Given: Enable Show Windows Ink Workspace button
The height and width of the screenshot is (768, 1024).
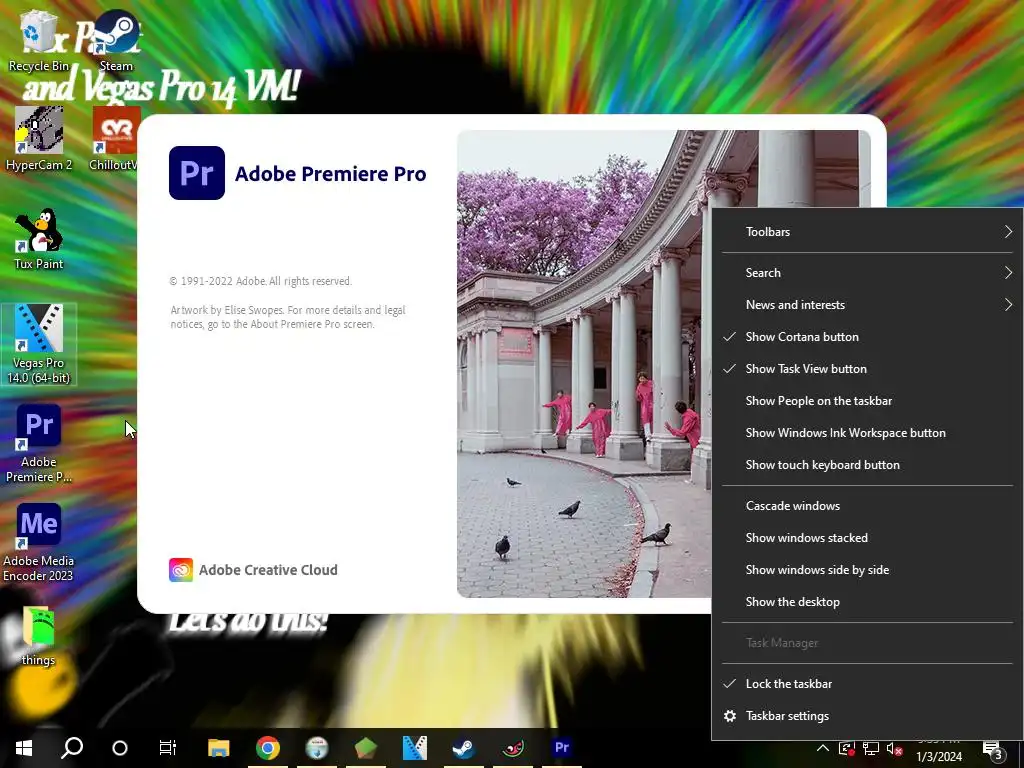Looking at the screenshot, I should click(x=867, y=433).
